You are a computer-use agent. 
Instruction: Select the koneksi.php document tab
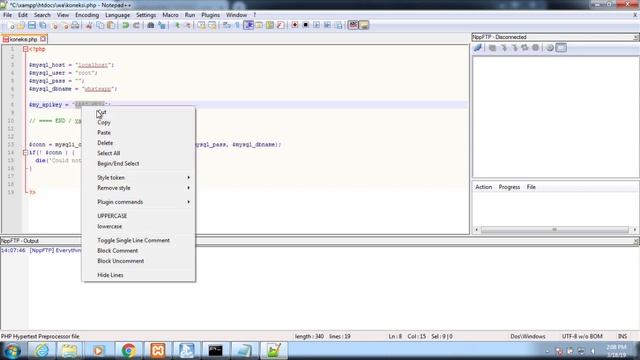24,39
